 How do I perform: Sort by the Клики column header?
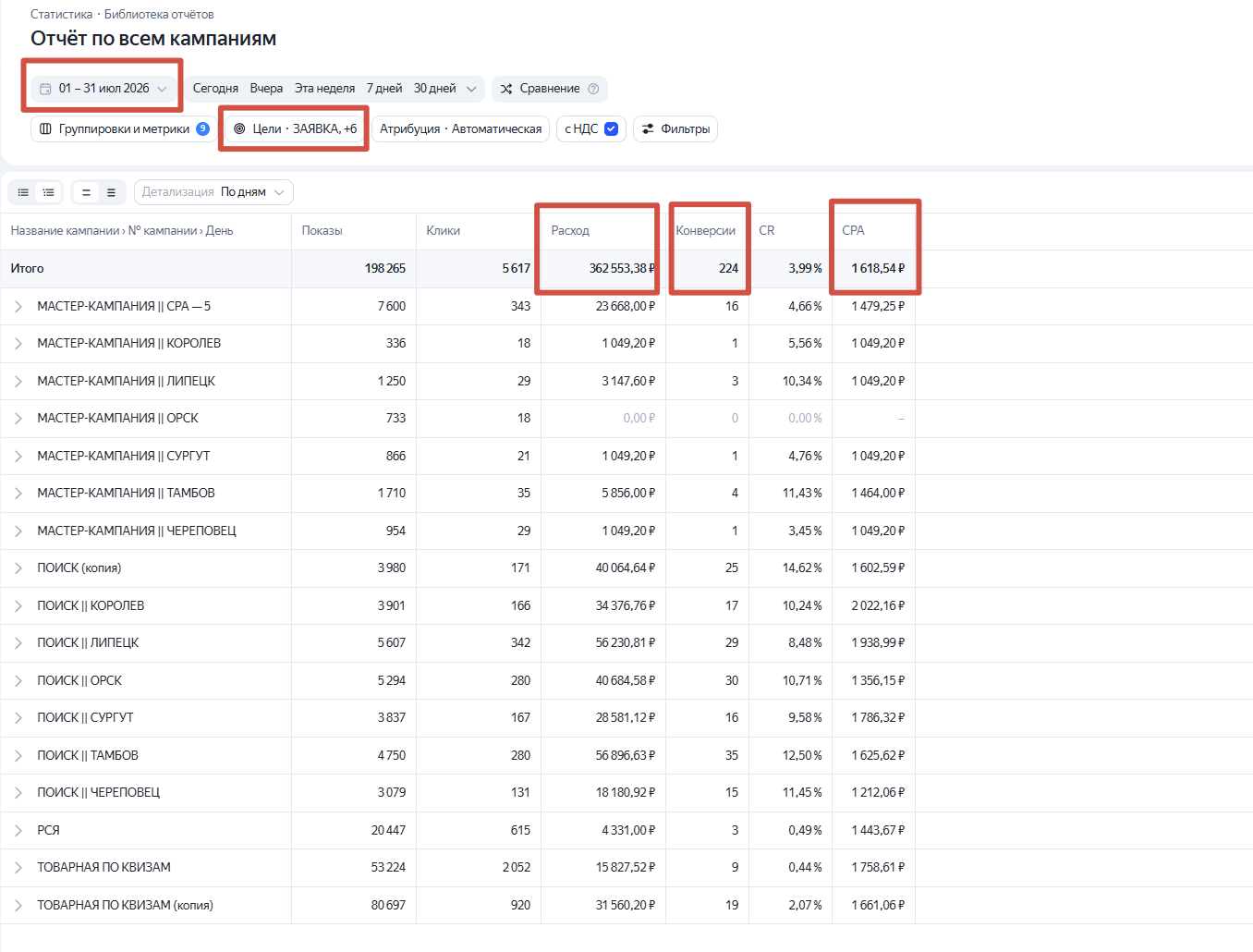pyautogui.click(x=443, y=230)
